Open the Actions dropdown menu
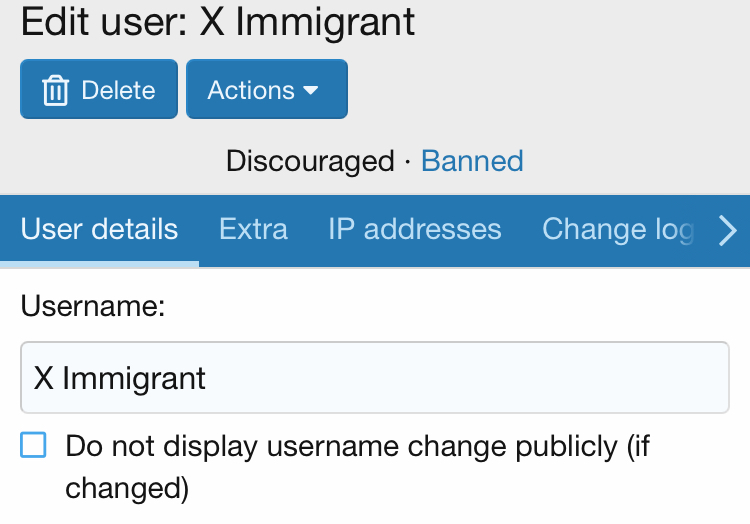This screenshot has width=750, height=524. click(x=267, y=89)
